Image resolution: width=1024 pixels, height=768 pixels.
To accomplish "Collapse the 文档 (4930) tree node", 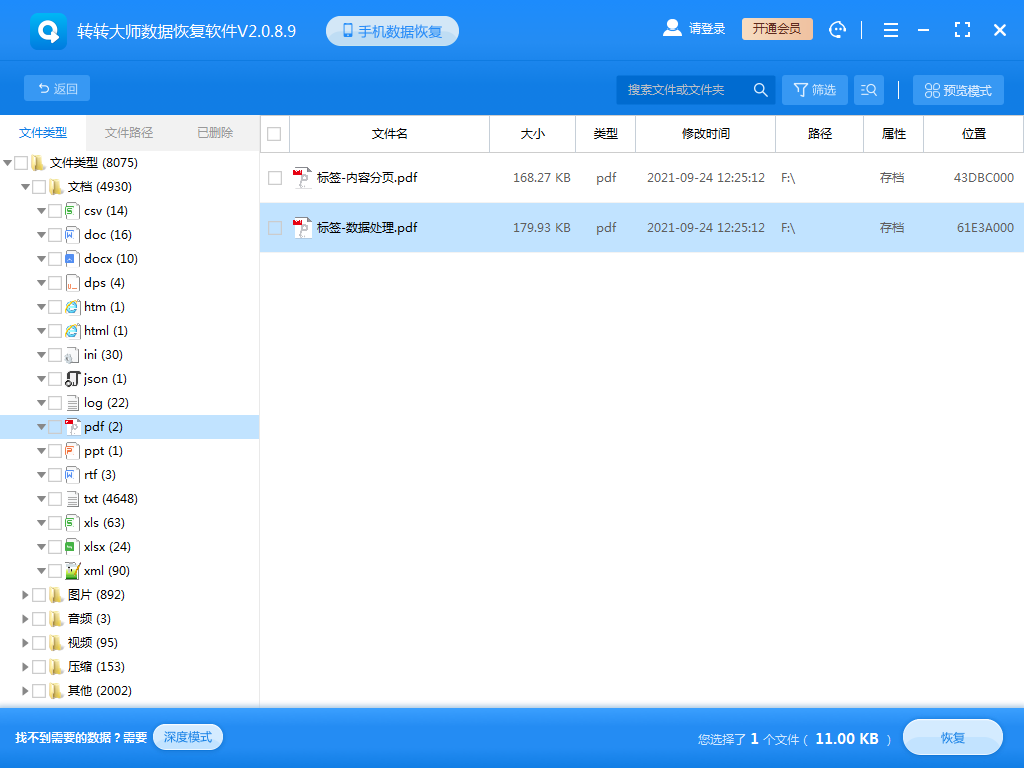I will pos(26,187).
